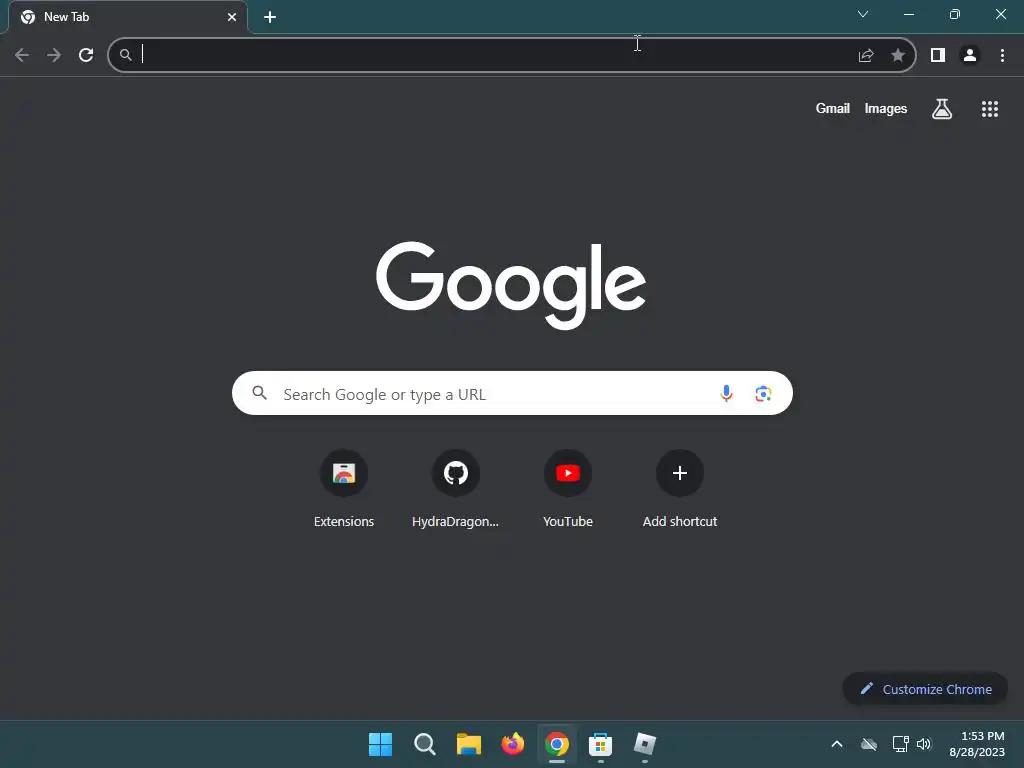Open the clock showing 1:53 PM
Viewport: 1024px width, 768px height.
pyautogui.click(x=977, y=744)
